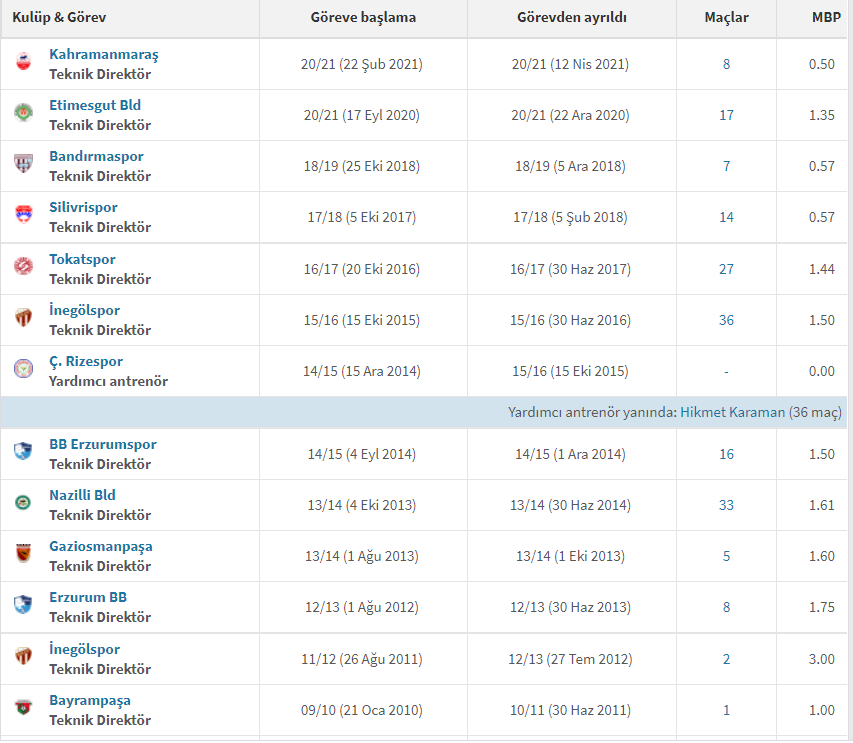
Task: Click the Ç. Rizespor club crest icon
Action: coord(23,370)
